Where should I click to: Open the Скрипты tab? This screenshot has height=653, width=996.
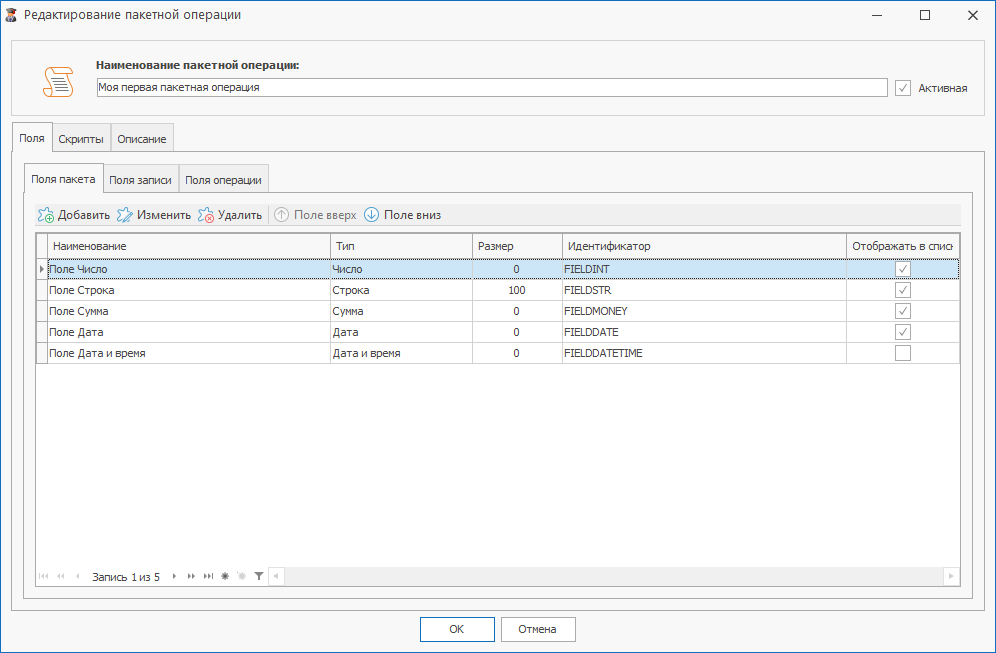pos(81,139)
